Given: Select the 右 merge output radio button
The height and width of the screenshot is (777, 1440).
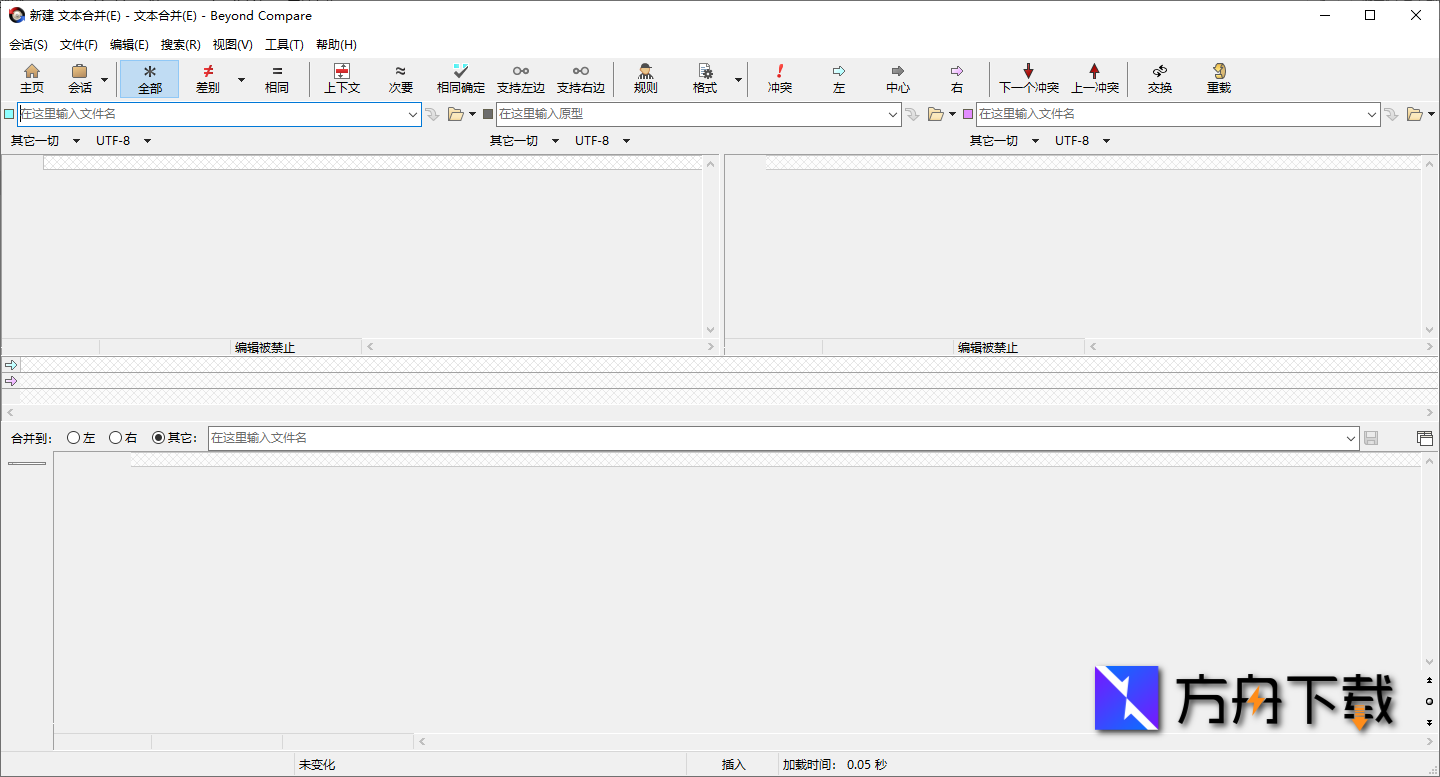Looking at the screenshot, I should click(x=115, y=437).
